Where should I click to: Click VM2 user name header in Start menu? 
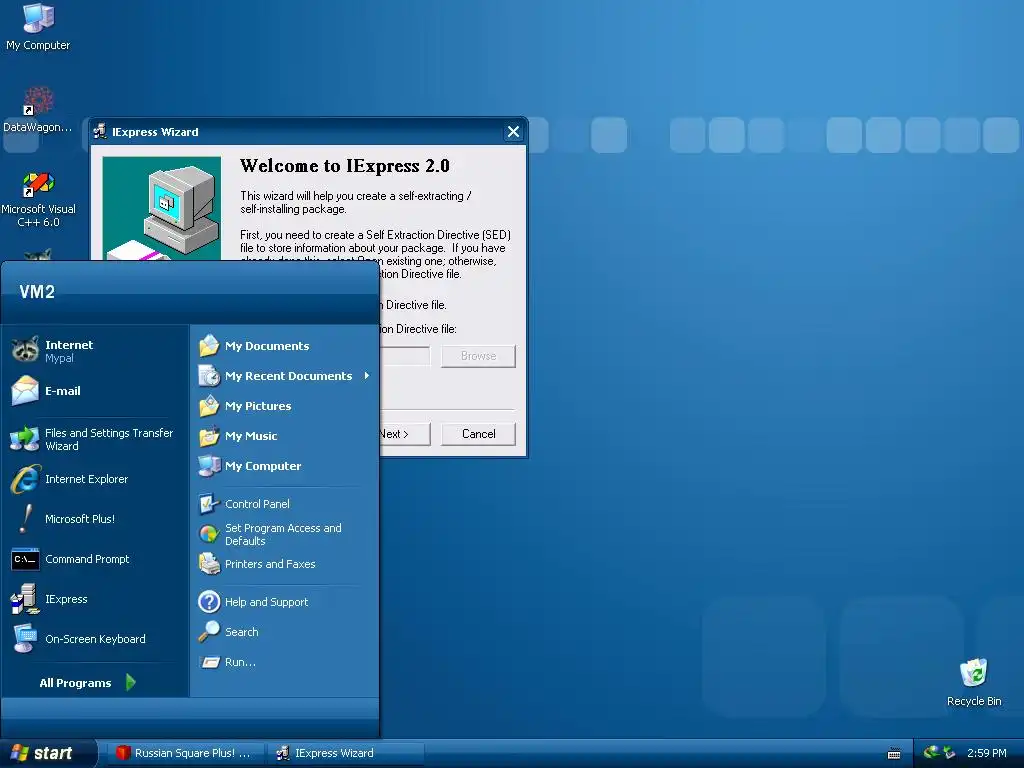(x=37, y=292)
